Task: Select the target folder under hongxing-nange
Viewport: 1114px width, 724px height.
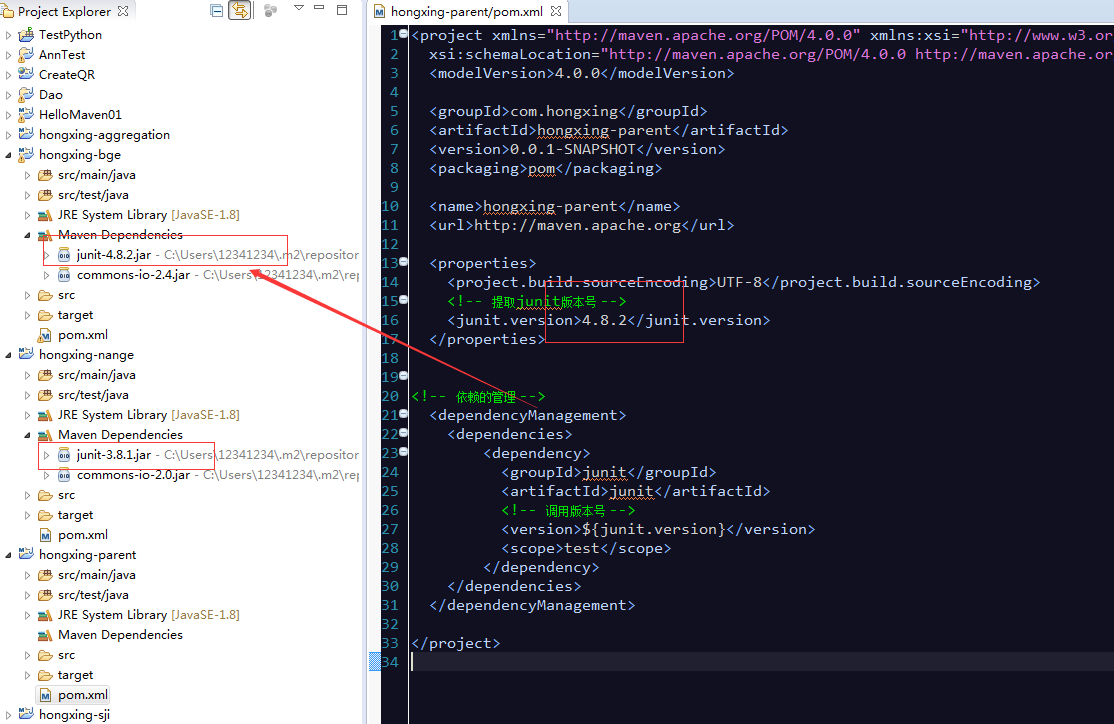Action: [x=75, y=514]
